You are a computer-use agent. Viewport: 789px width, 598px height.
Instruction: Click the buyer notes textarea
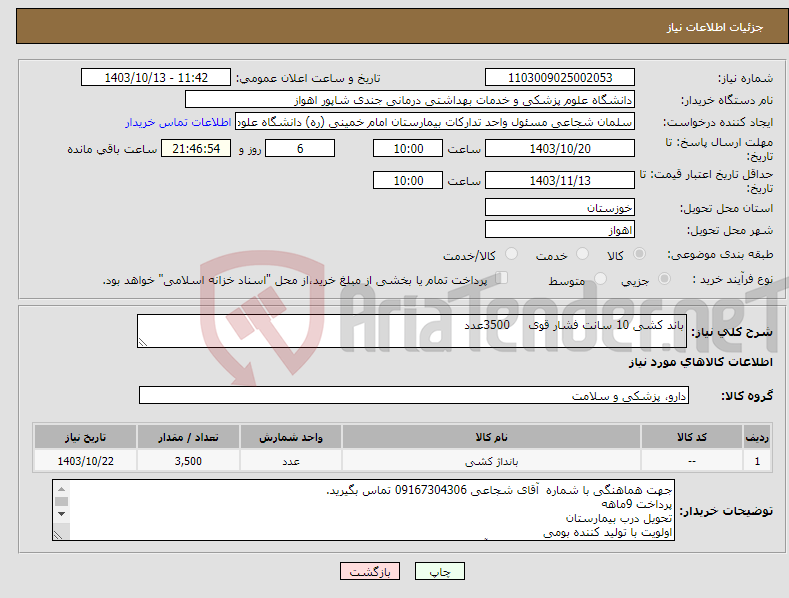(x=363, y=510)
